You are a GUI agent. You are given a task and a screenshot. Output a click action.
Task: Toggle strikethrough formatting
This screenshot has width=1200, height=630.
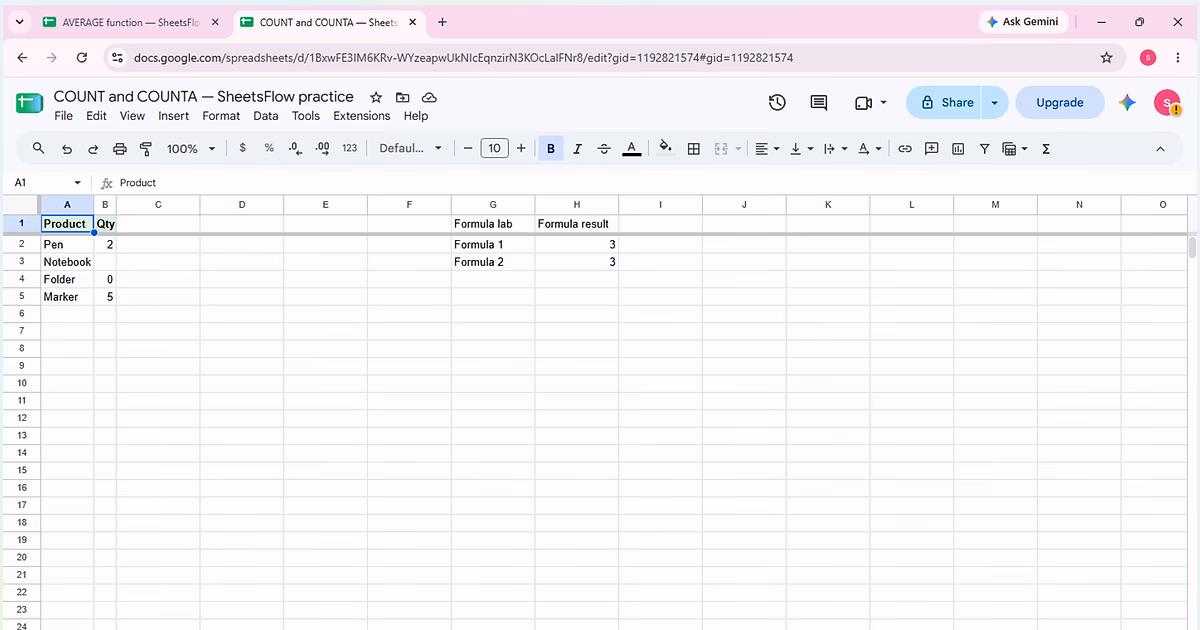603,148
